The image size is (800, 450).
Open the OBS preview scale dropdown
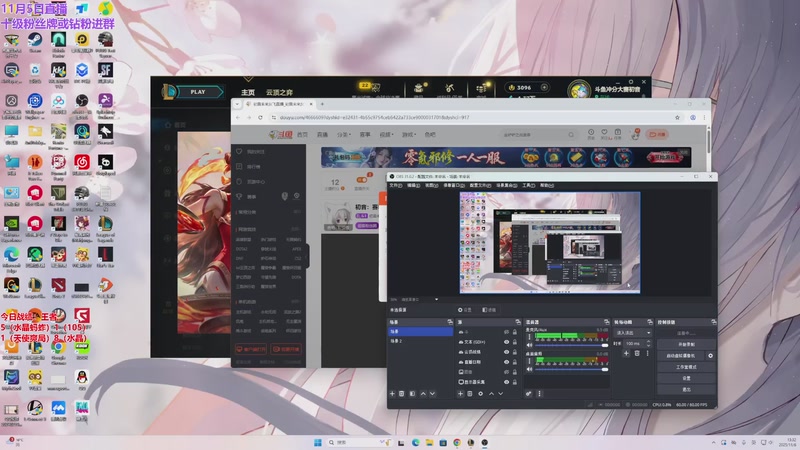436,299
